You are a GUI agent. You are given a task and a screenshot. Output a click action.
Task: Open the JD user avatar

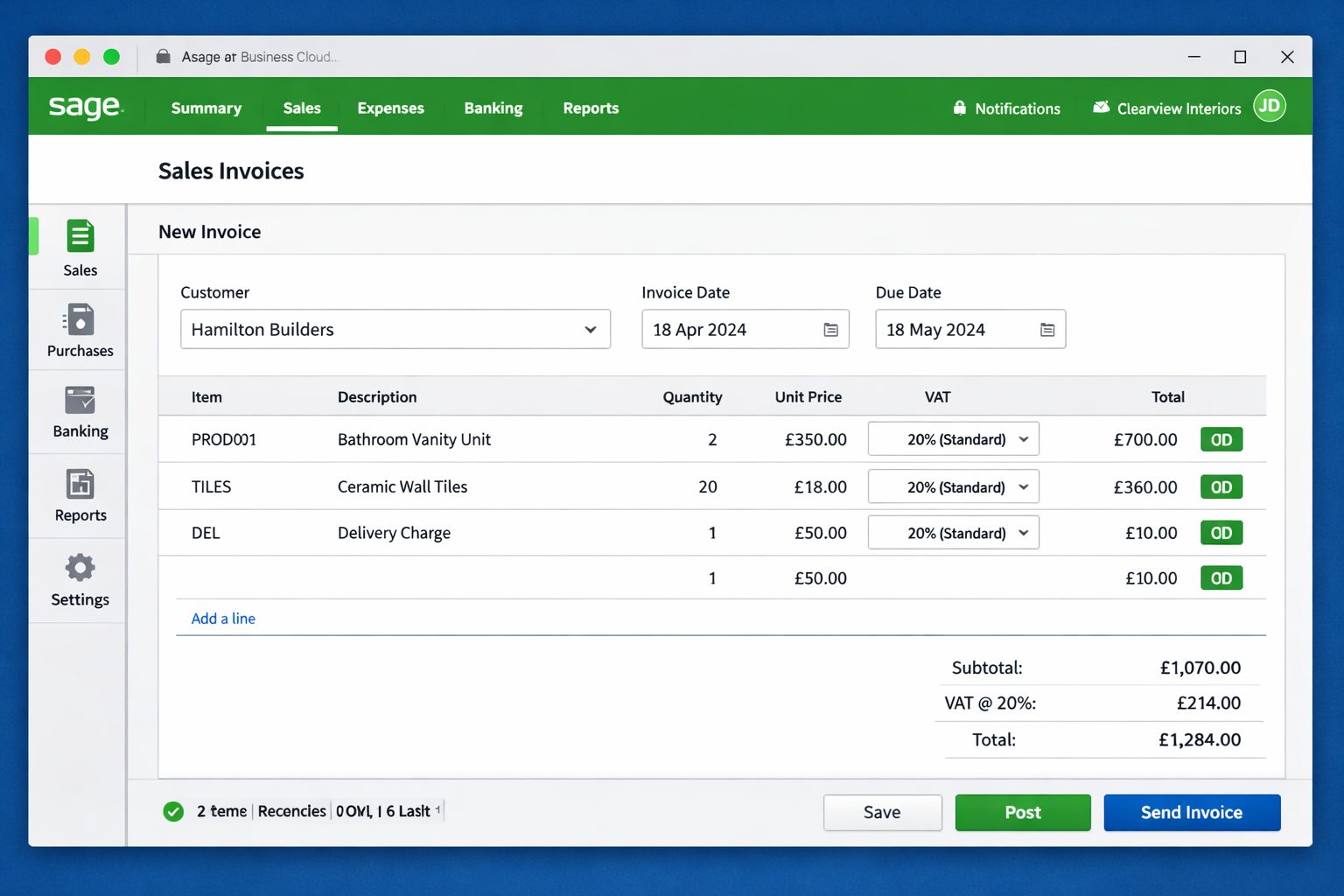click(1270, 106)
